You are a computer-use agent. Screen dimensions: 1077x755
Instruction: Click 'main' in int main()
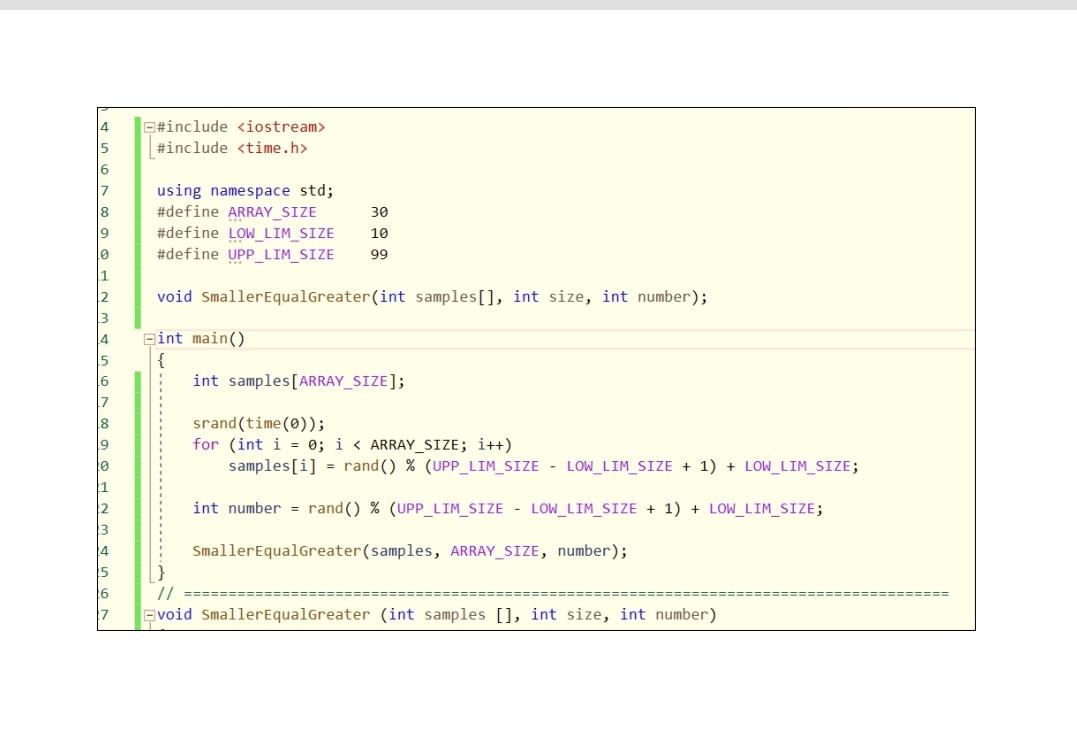coord(209,339)
